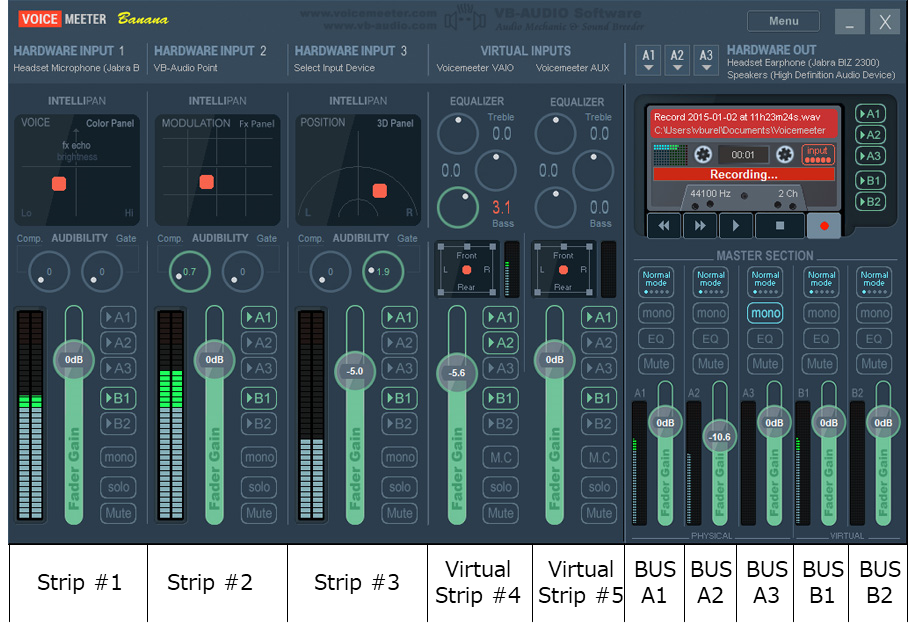Select device for Hardware Input 1
Viewport: 919px width, 631px height.
coord(76,68)
